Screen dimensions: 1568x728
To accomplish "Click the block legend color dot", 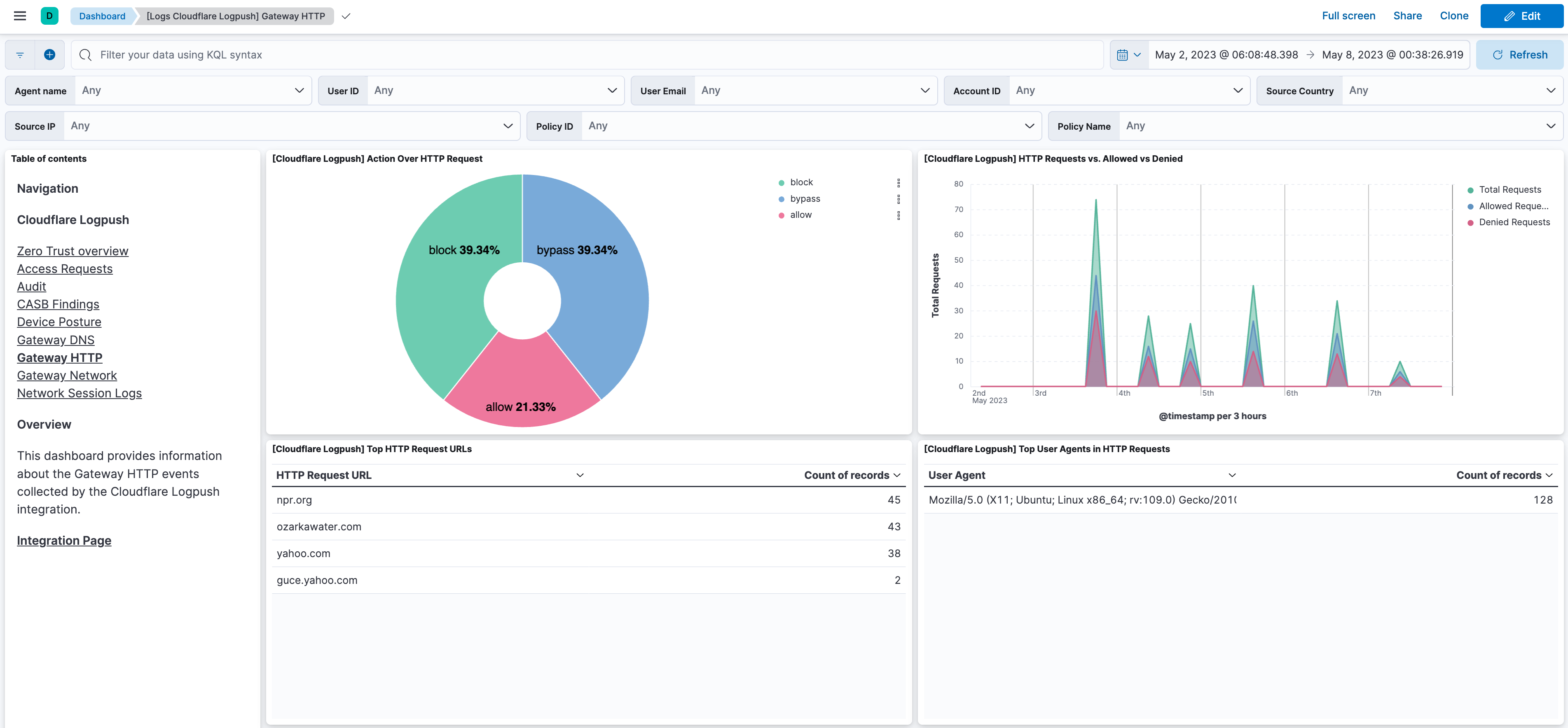I will point(781,182).
